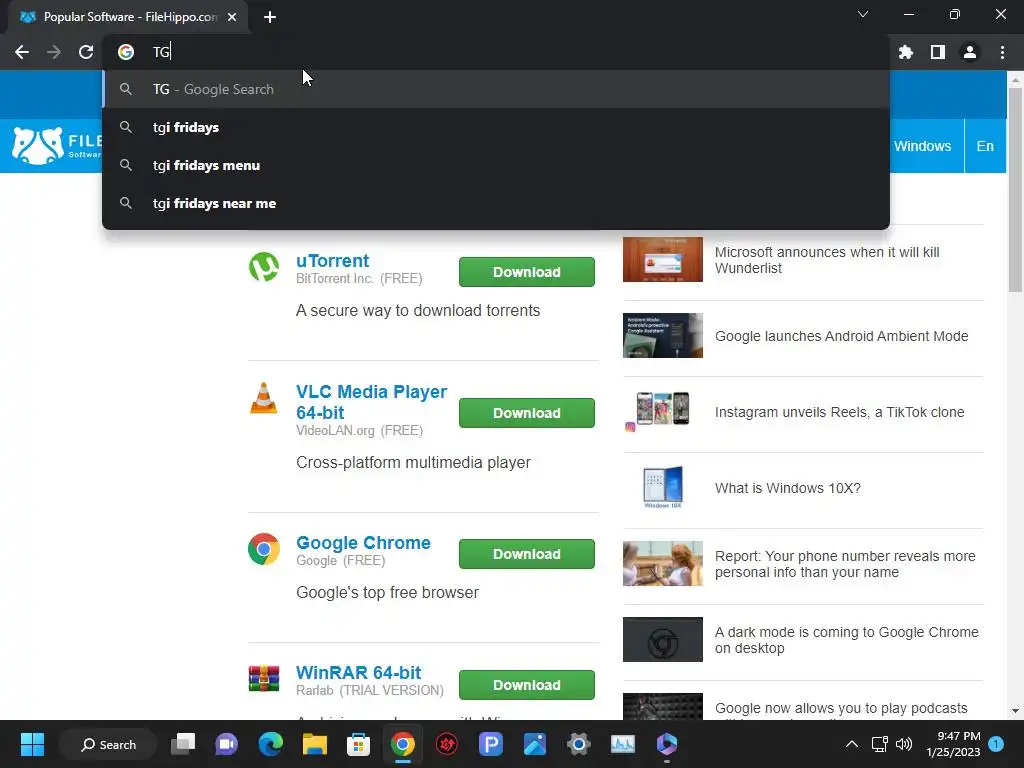Download Google Chrome
This screenshot has height=768, width=1024.
(526, 554)
